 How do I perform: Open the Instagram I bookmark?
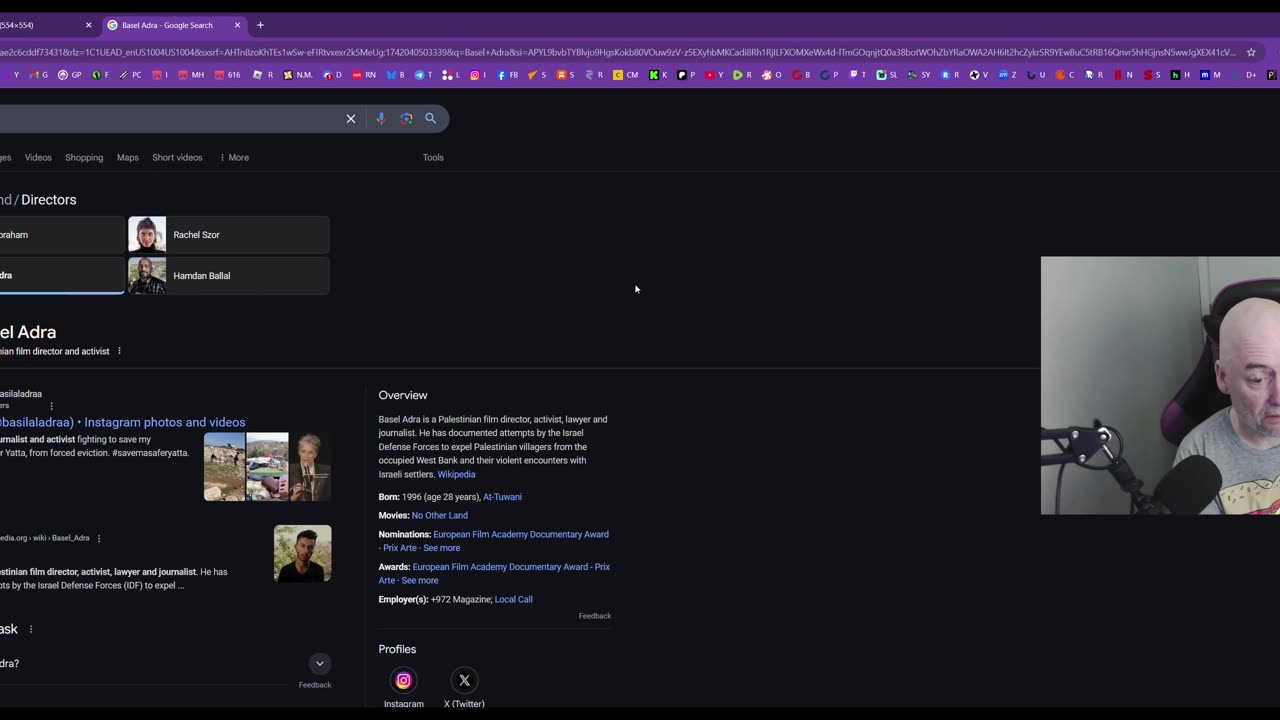[478, 74]
